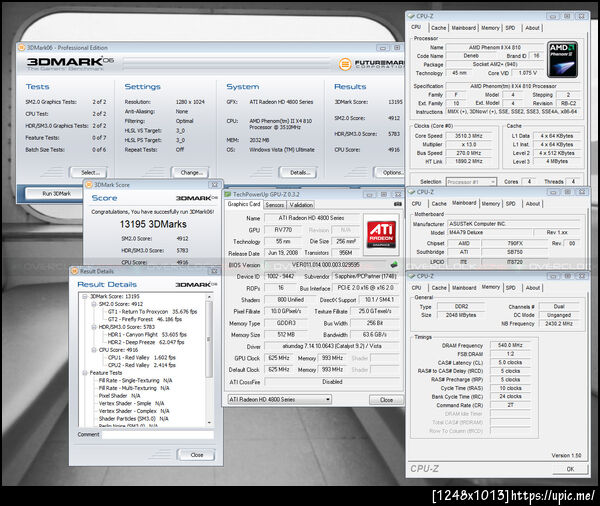The height and width of the screenshot is (506, 600).
Task: Open About tab in CPU-Z Timings window
Action: (x=533, y=288)
